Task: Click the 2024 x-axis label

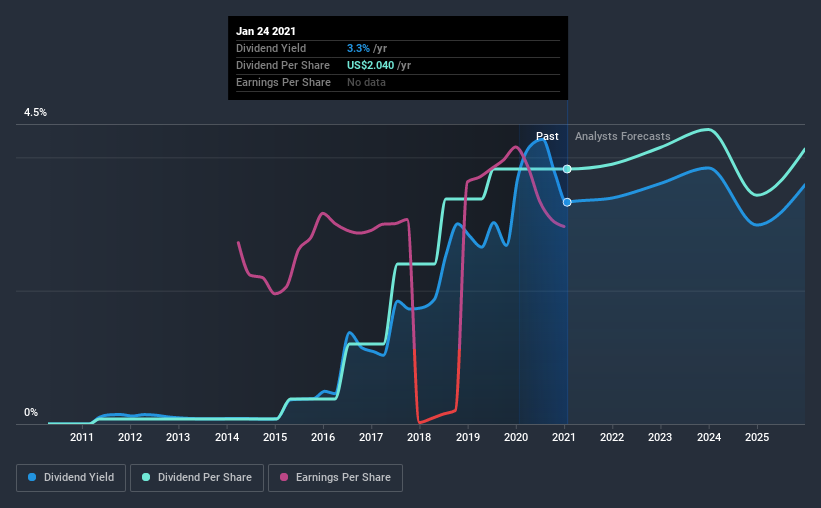Action: click(708, 437)
